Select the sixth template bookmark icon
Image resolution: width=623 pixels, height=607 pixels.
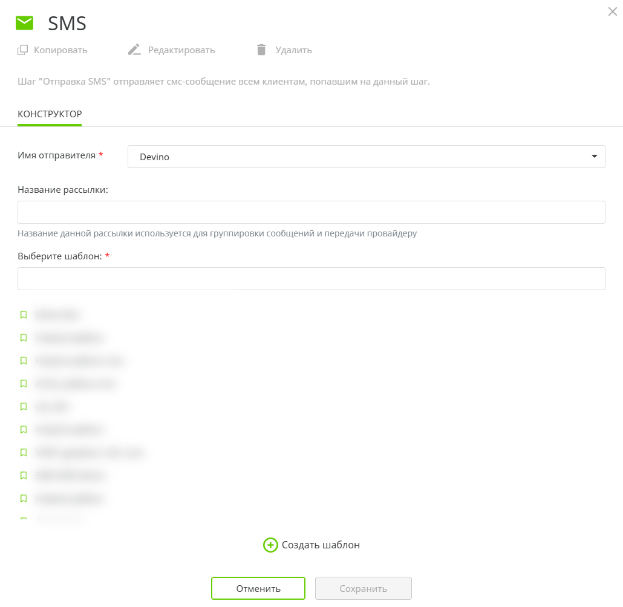[23, 430]
